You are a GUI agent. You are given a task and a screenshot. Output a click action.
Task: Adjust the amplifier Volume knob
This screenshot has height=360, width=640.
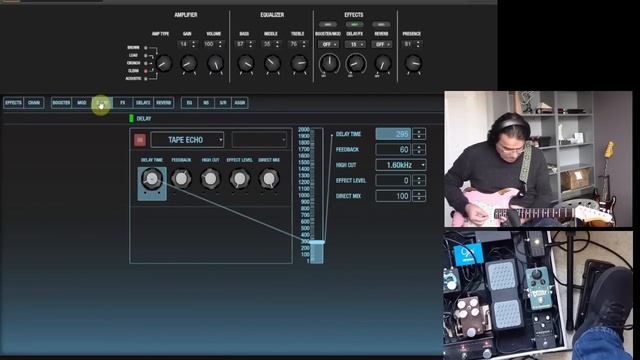[215, 63]
